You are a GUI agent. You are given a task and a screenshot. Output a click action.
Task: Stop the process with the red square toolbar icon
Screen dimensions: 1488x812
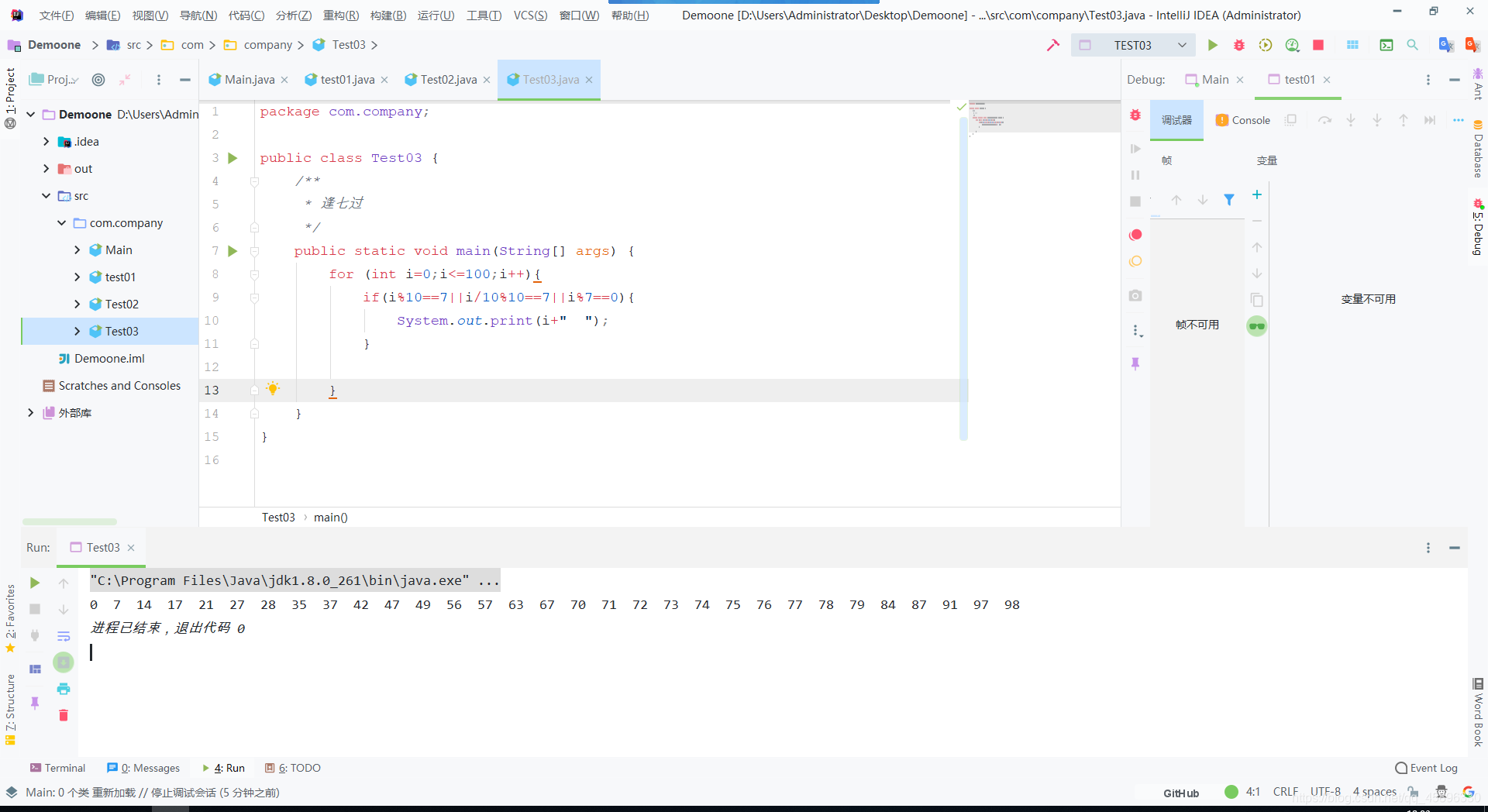(x=1318, y=45)
